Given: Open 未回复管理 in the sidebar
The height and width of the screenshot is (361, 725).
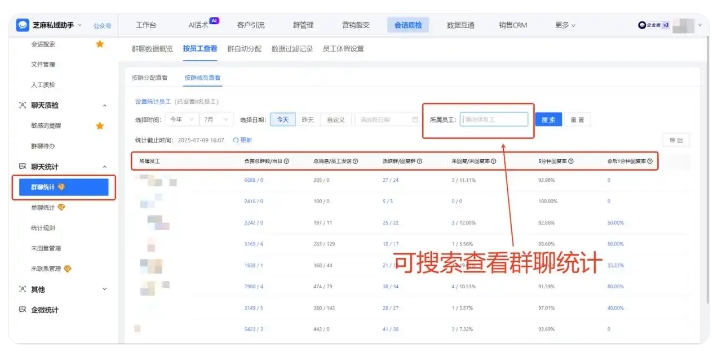Looking at the screenshot, I should coord(46,248).
